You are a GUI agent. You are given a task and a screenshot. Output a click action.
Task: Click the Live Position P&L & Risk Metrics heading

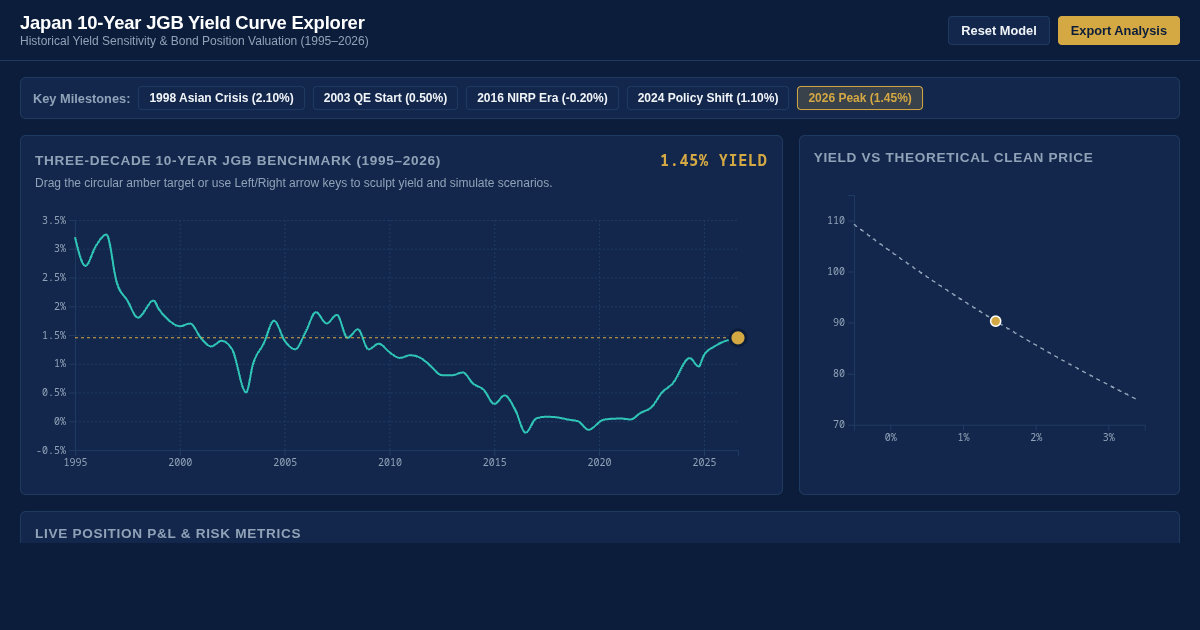click(168, 533)
